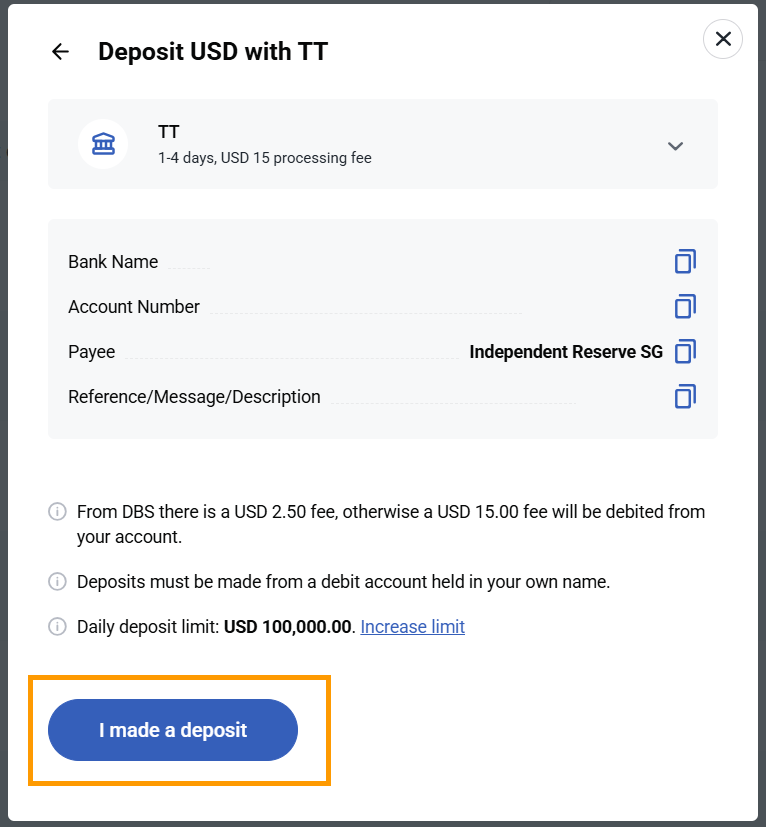The width and height of the screenshot is (766, 827).
Task: Copy the Payee name Independent Reserve SG
Action: point(685,351)
